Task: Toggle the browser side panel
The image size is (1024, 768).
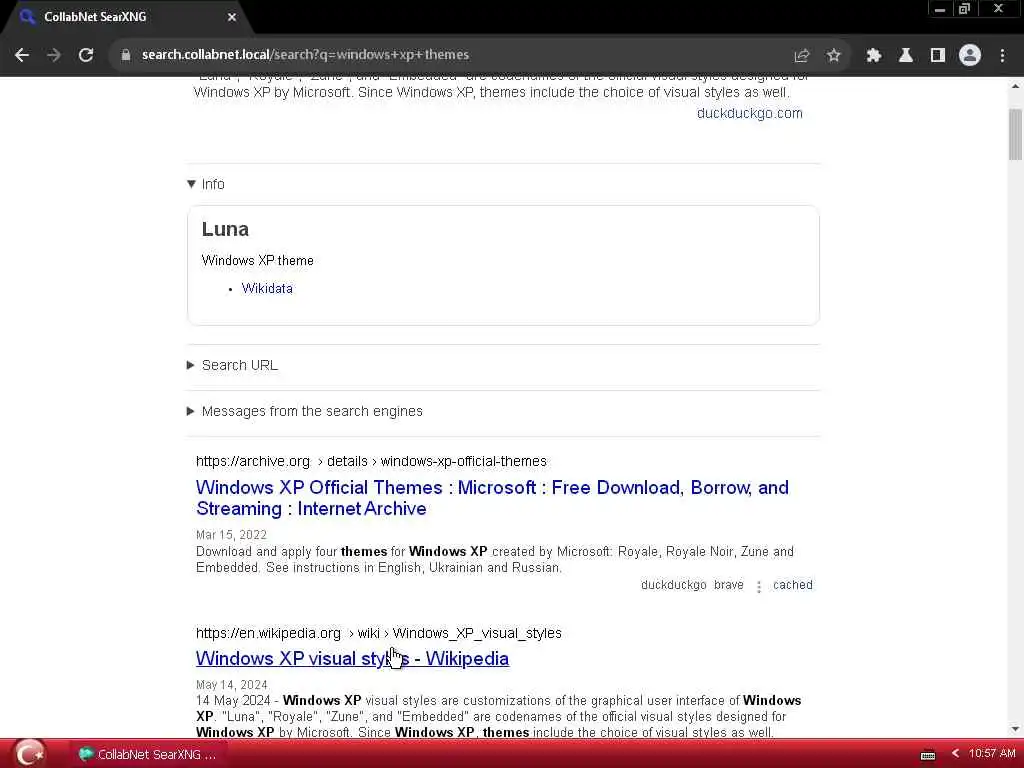Action: pos(938,55)
